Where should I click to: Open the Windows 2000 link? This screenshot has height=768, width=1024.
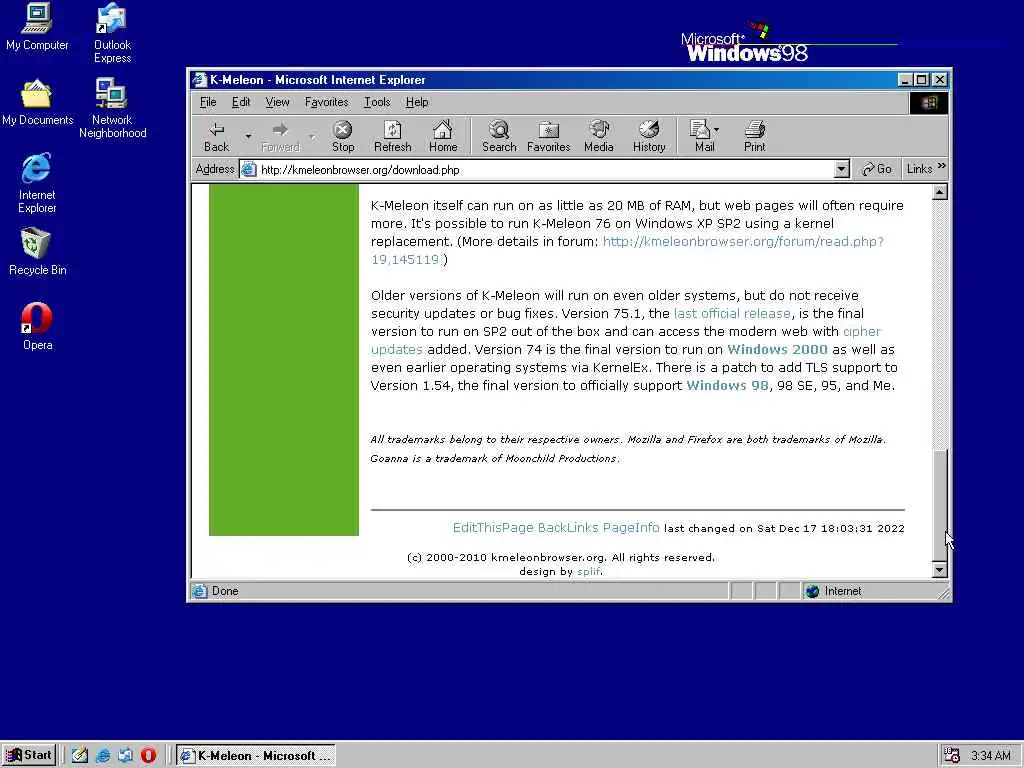[x=777, y=349]
